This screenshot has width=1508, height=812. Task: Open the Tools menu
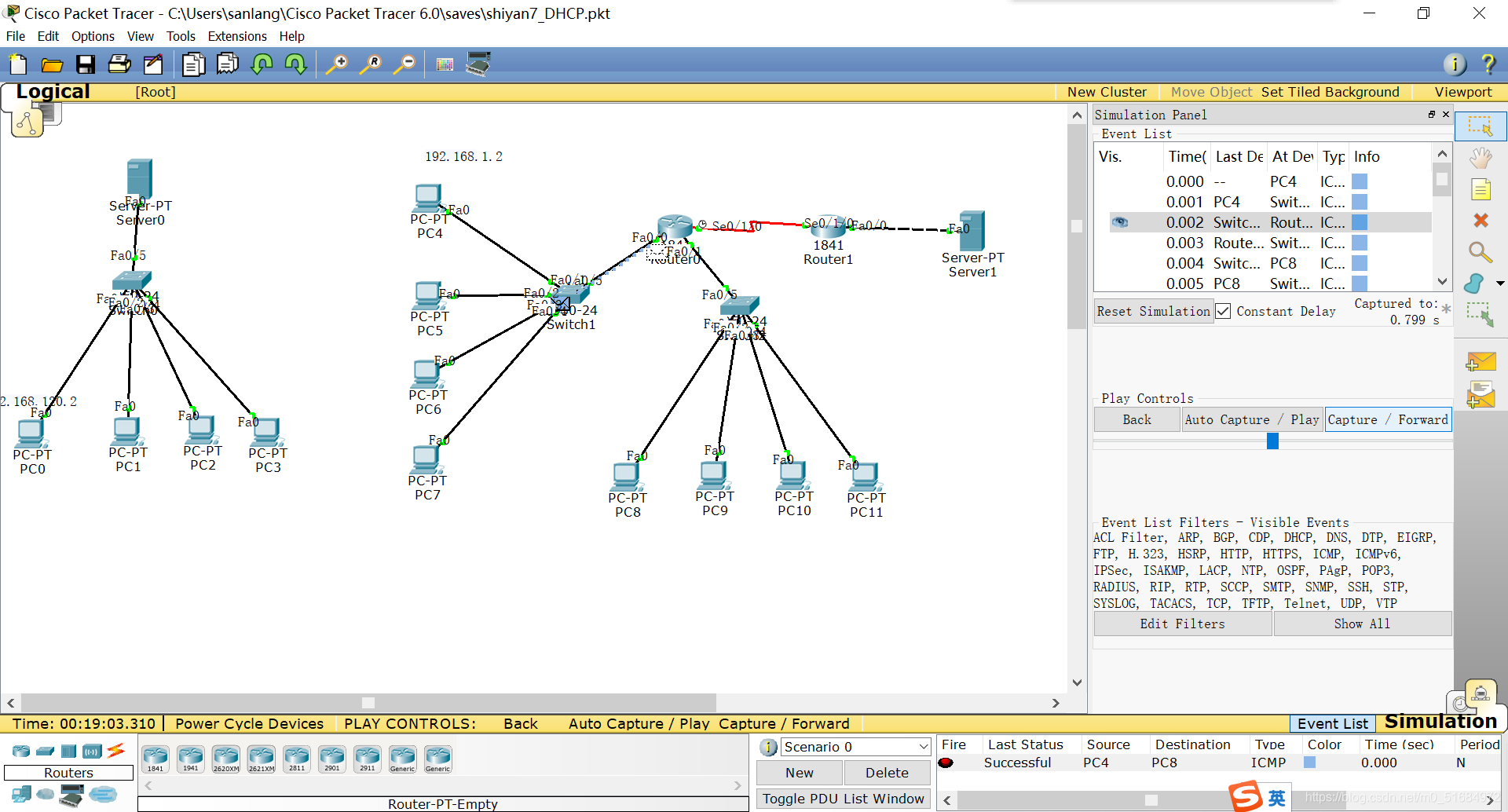pos(181,36)
